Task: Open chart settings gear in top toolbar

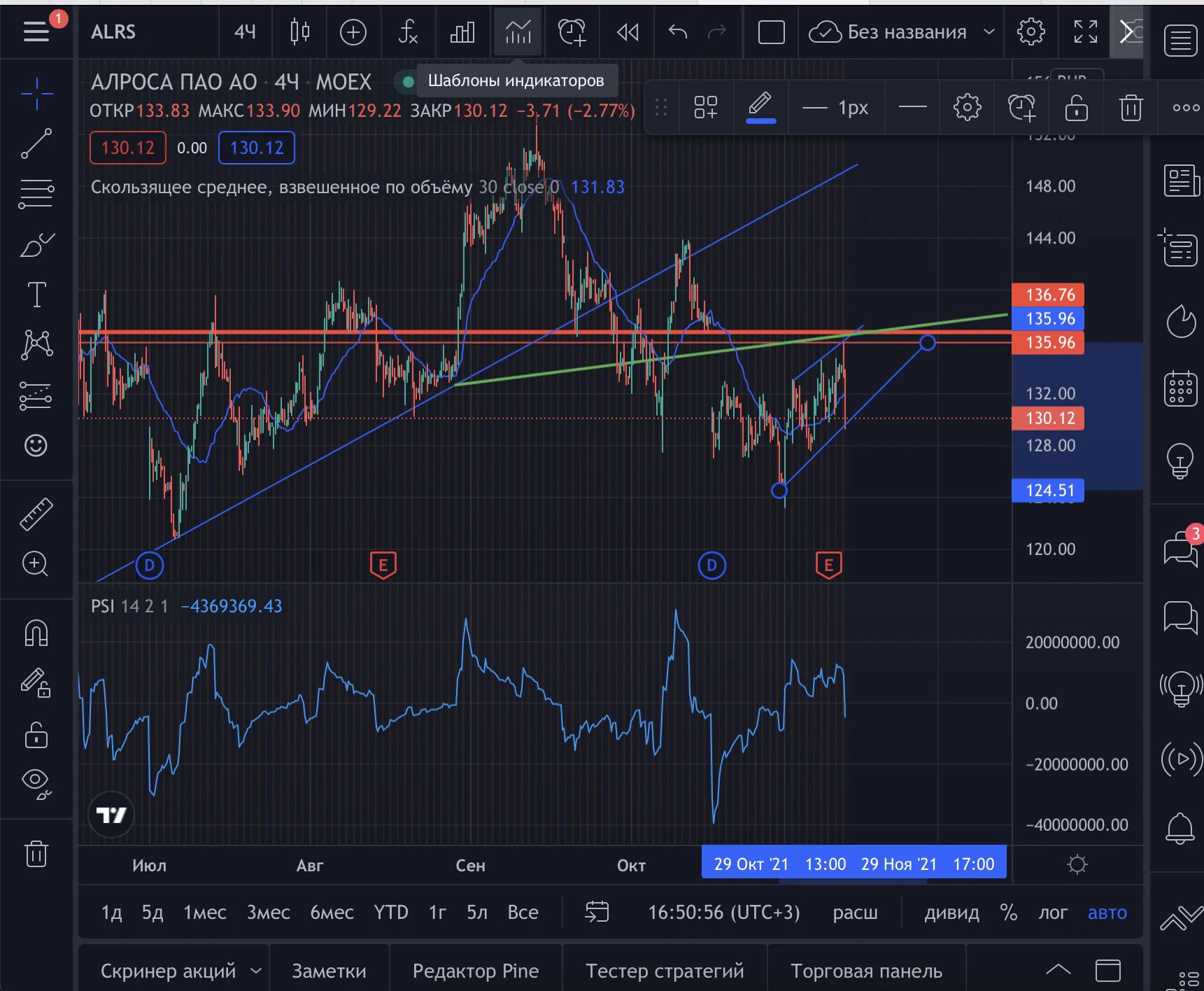Action: click(x=1031, y=31)
